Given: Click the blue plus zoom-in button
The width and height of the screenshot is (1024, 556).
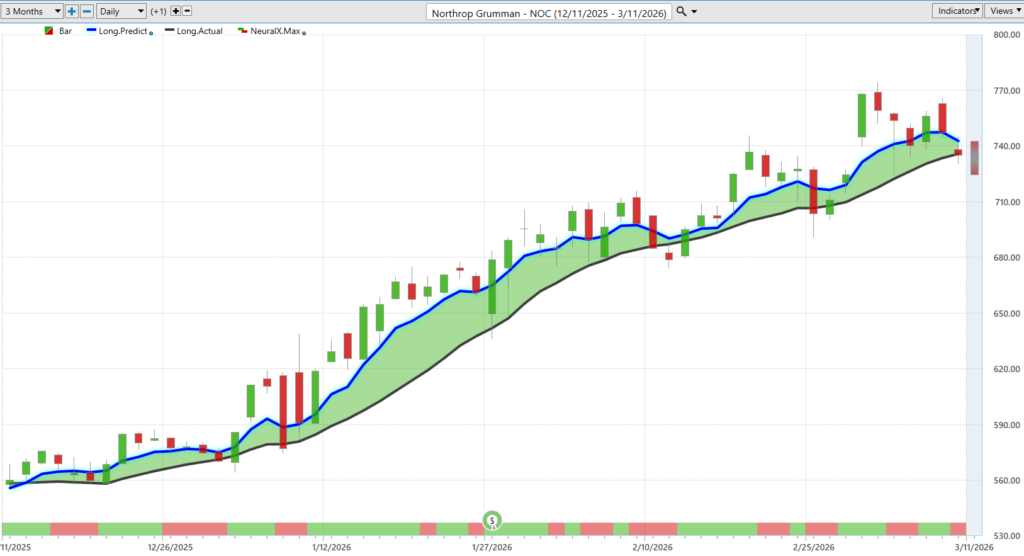Looking at the screenshot, I should point(71,11).
